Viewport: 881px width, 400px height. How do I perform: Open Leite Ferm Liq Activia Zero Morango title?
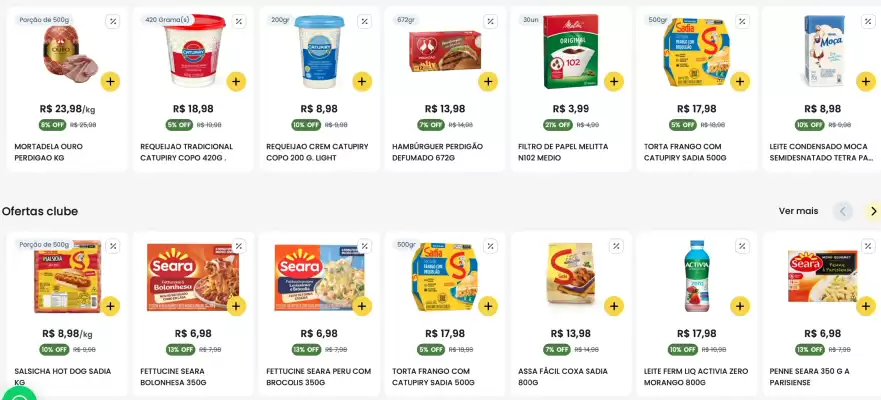pos(697,377)
